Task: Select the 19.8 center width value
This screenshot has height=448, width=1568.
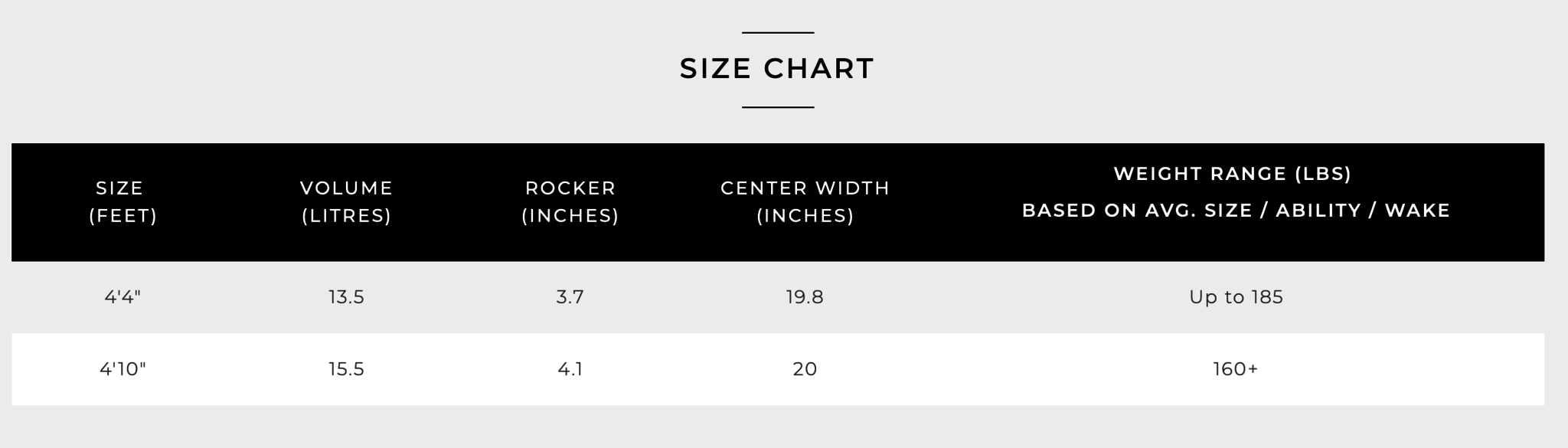Action: [x=805, y=297]
